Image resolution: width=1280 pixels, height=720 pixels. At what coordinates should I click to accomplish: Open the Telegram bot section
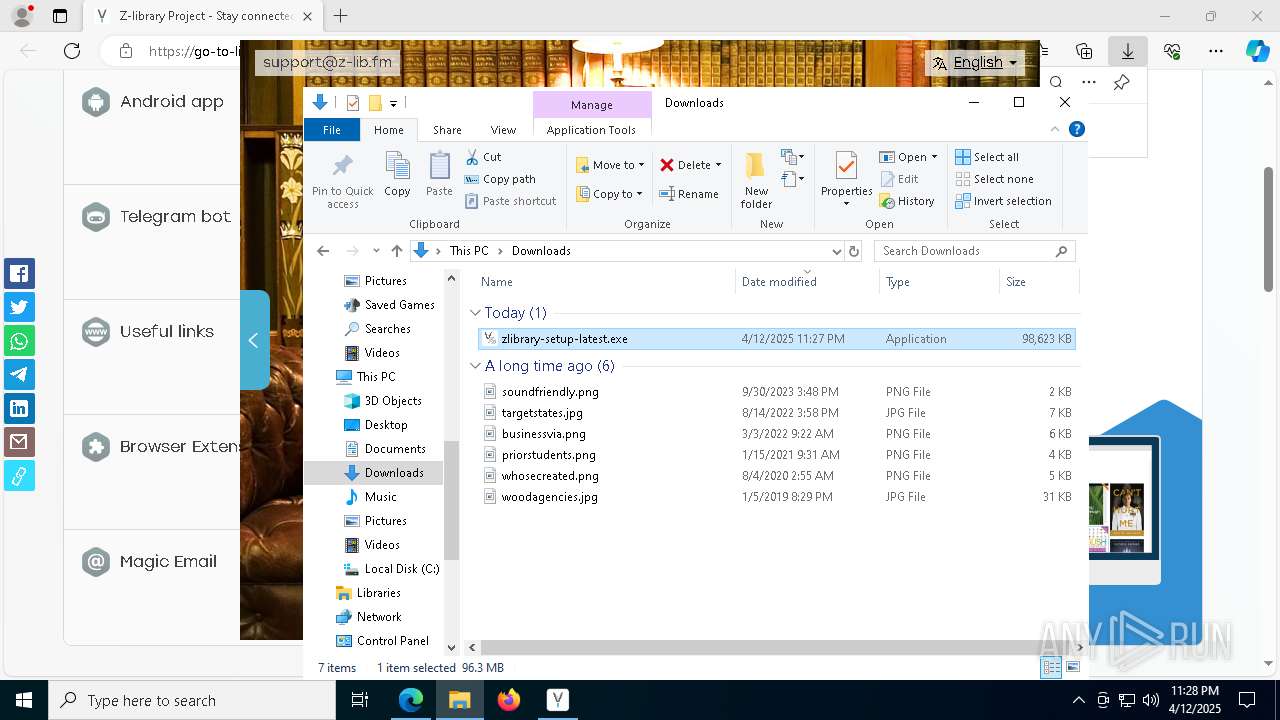click(x=156, y=217)
